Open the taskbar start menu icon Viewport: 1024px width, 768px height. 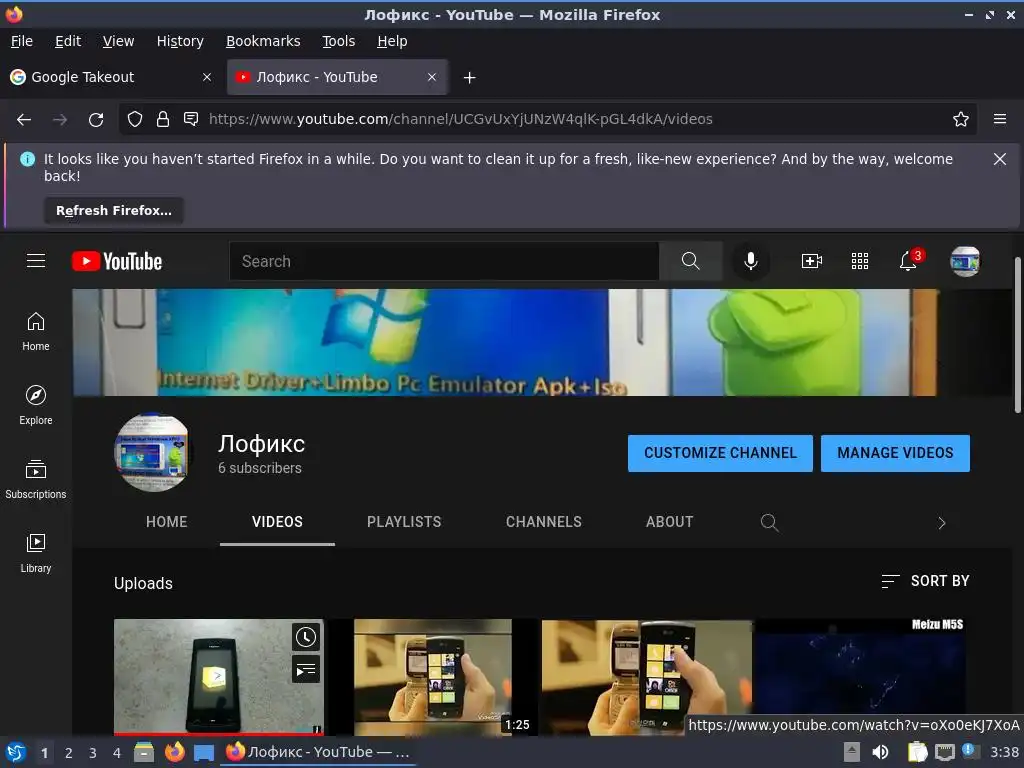pos(16,753)
